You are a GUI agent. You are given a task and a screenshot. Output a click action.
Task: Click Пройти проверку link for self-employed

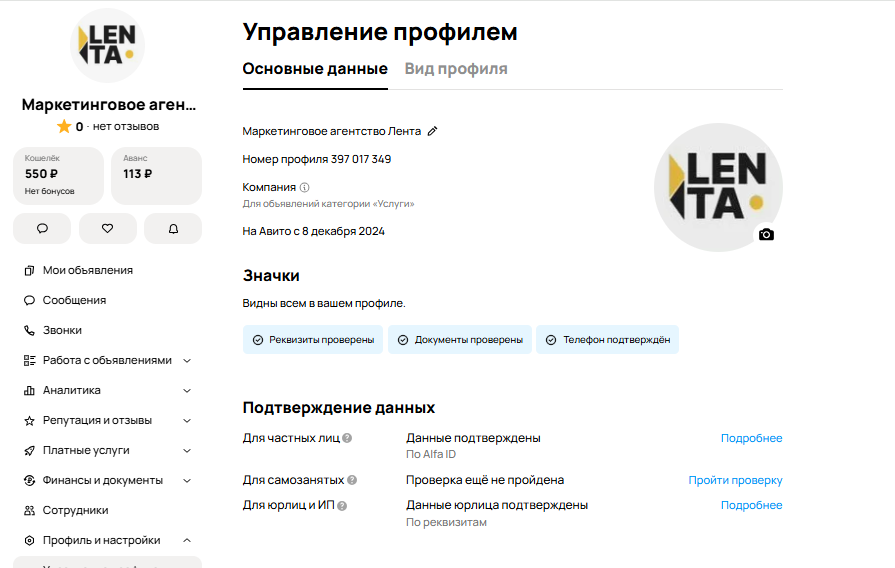[x=735, y=480]
